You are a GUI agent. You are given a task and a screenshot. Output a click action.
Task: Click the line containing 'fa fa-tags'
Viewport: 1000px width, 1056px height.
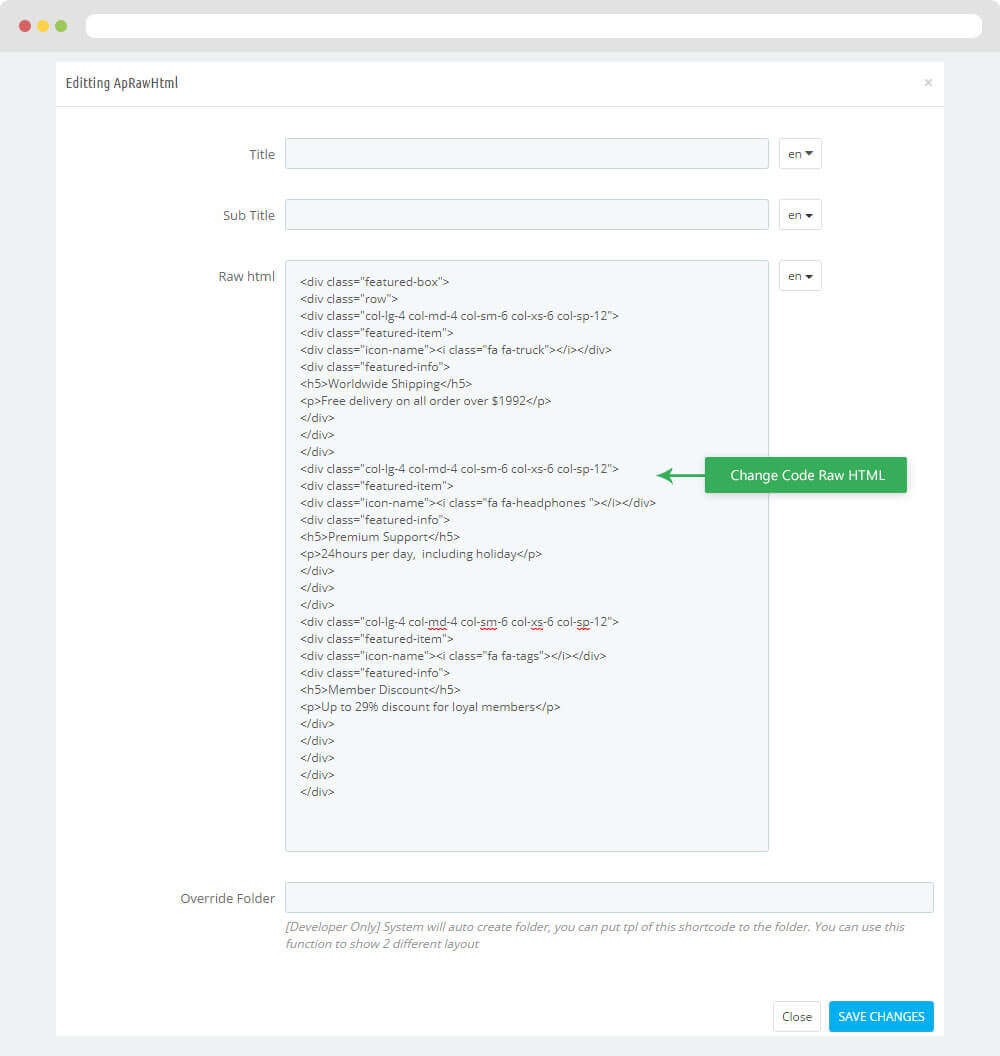point(453,655)
